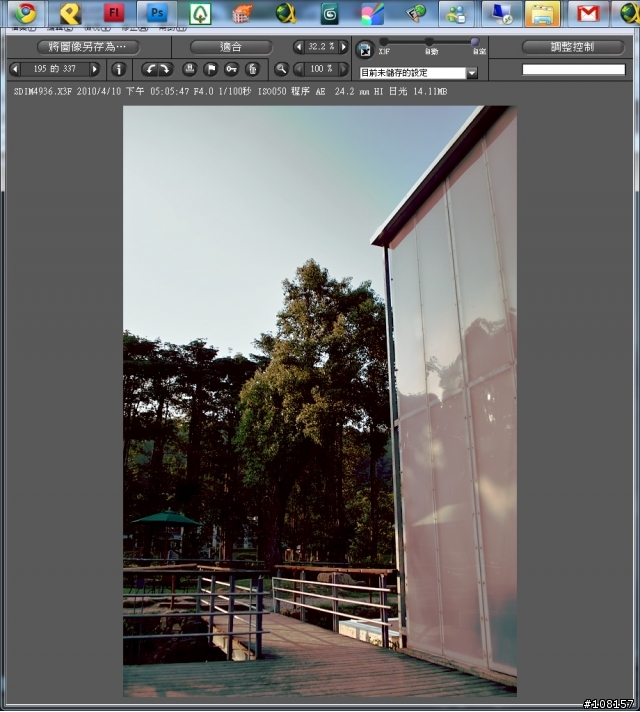Viewport: 640px width, 712px height.
Task: Increase the 32.2% zoom level
Action: tap(344, 47)
